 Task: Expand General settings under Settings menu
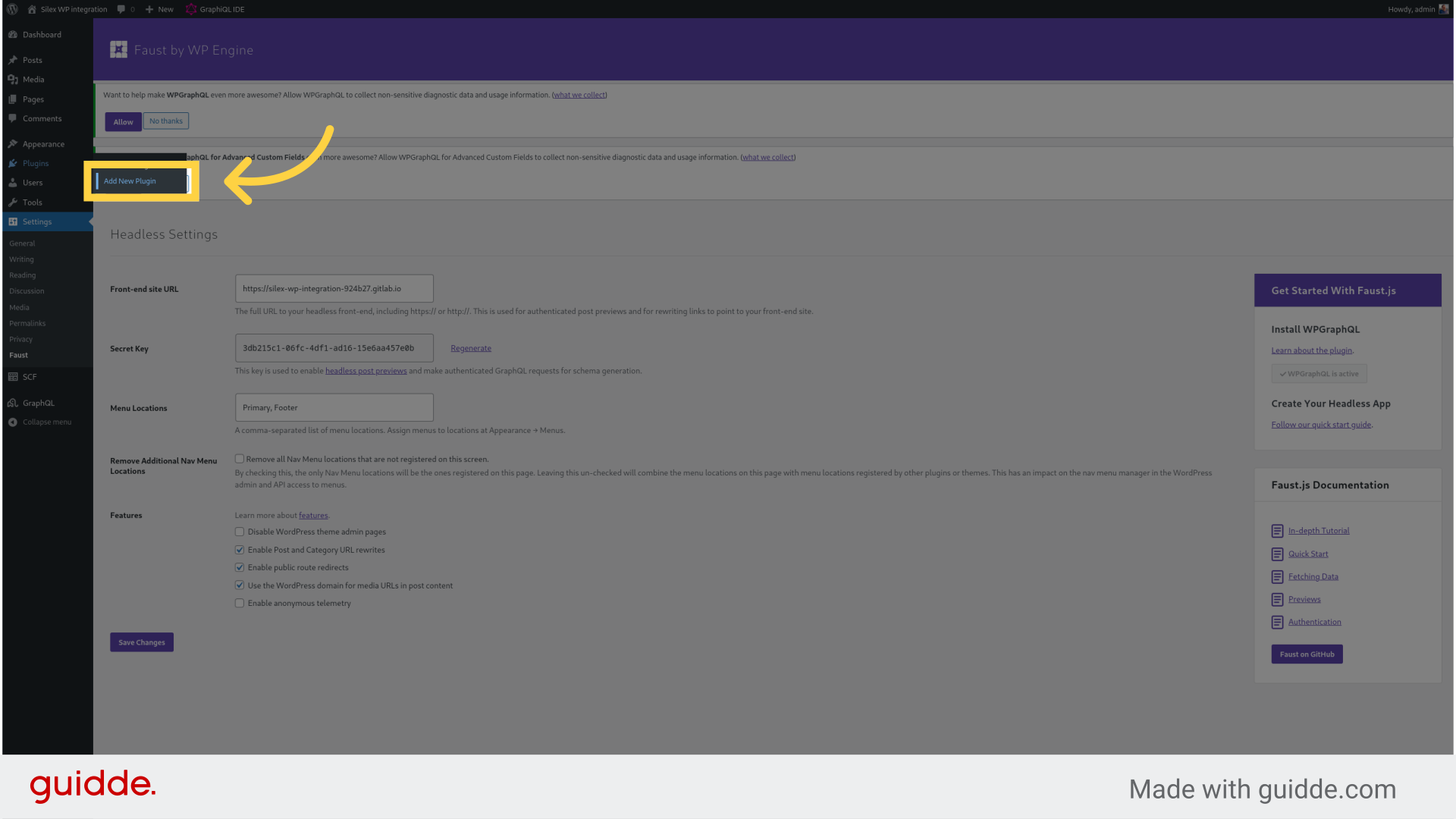[22, 242]
